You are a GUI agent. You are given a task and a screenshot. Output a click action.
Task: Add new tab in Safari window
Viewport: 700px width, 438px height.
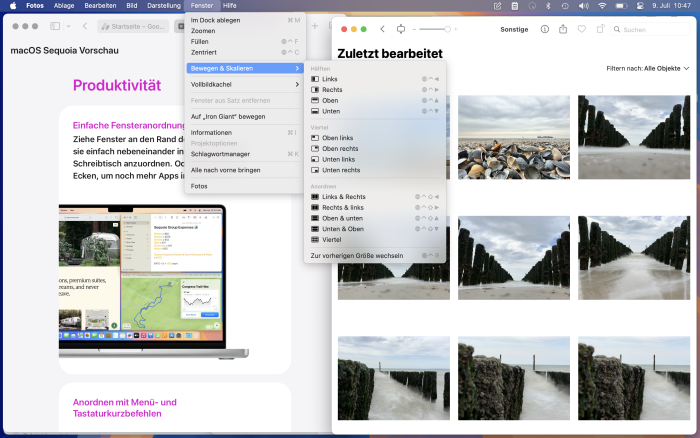pos(315,26)
